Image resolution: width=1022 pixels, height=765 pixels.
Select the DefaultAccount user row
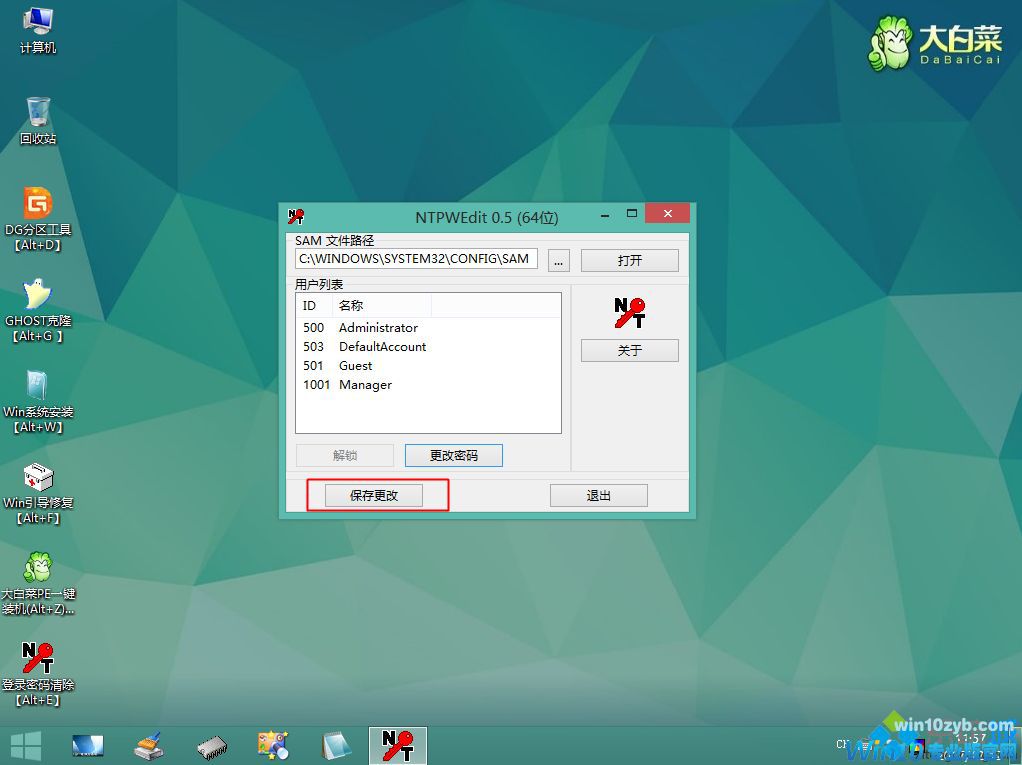(382, 347)
